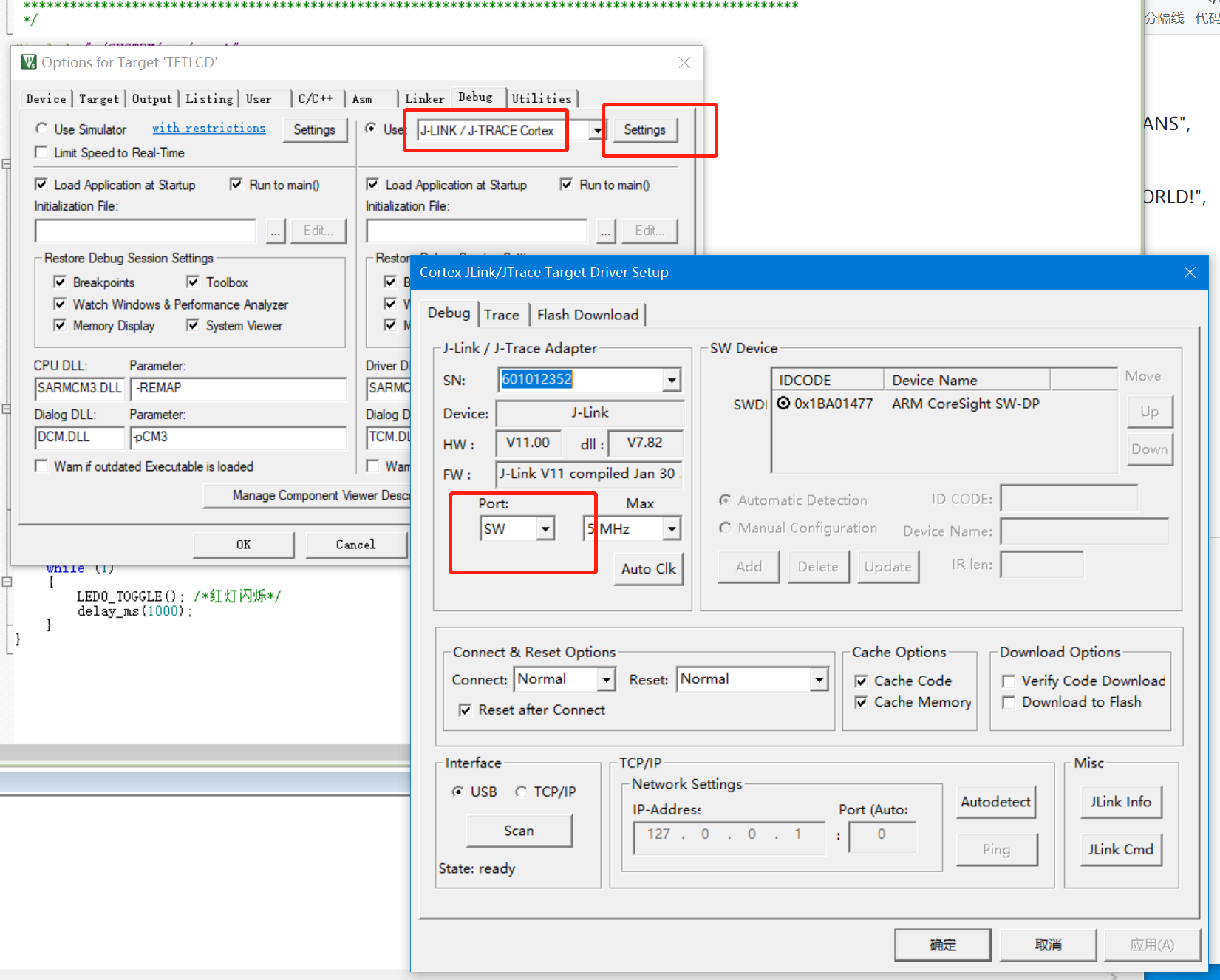Click Cancel in Options for Target

pyautogui.click(x=356, y=545)
